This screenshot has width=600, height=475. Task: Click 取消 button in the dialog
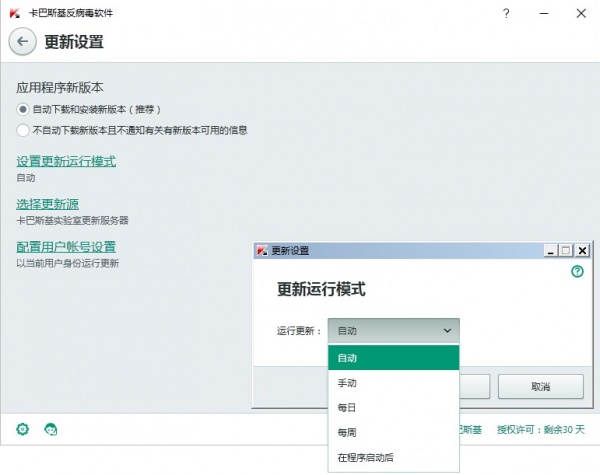[x=541, y=387]
